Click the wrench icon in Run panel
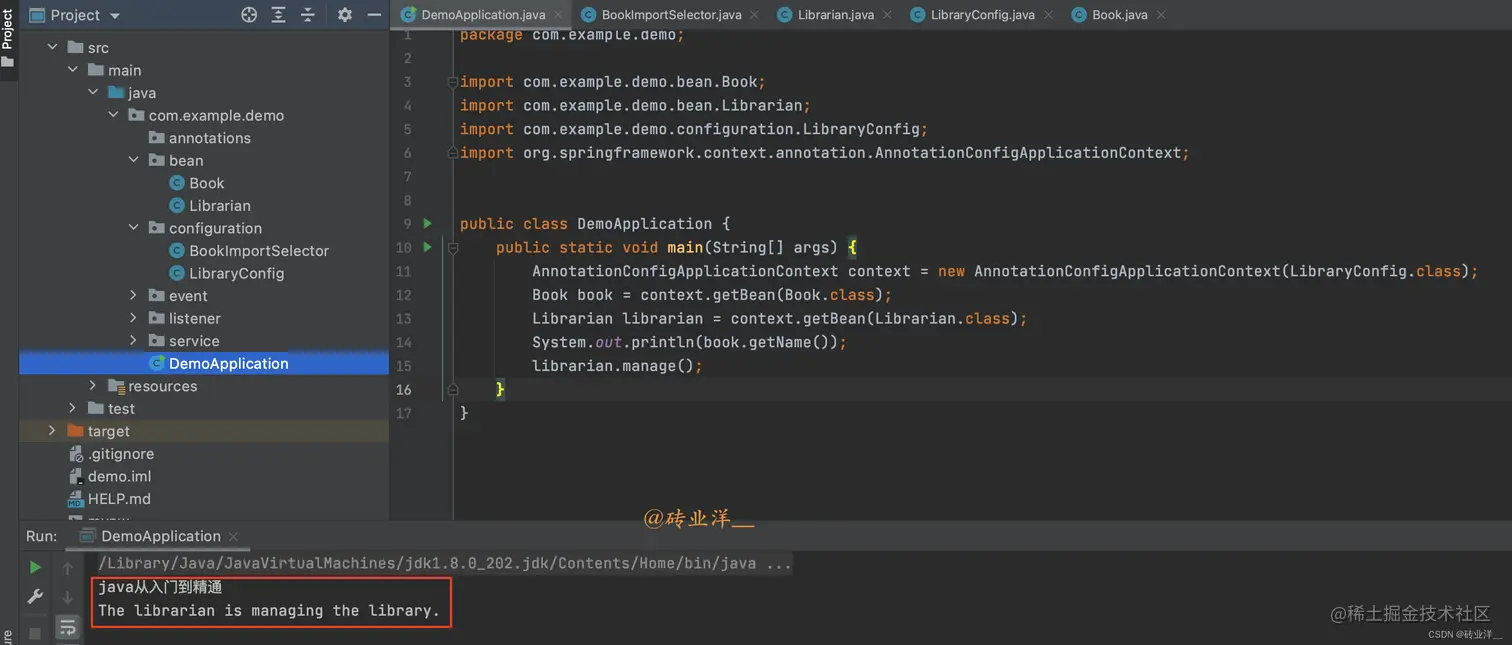Viewport: 1512px width, 645px height. [35, 597]
